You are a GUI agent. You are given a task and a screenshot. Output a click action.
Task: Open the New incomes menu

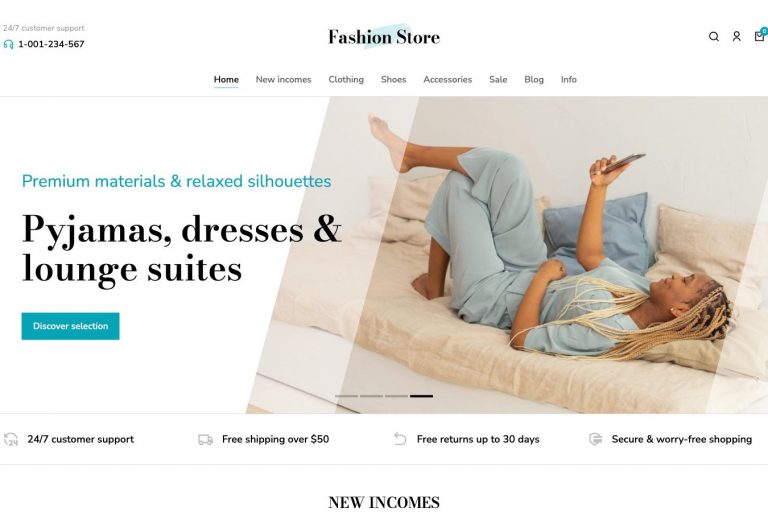point(283,79)
